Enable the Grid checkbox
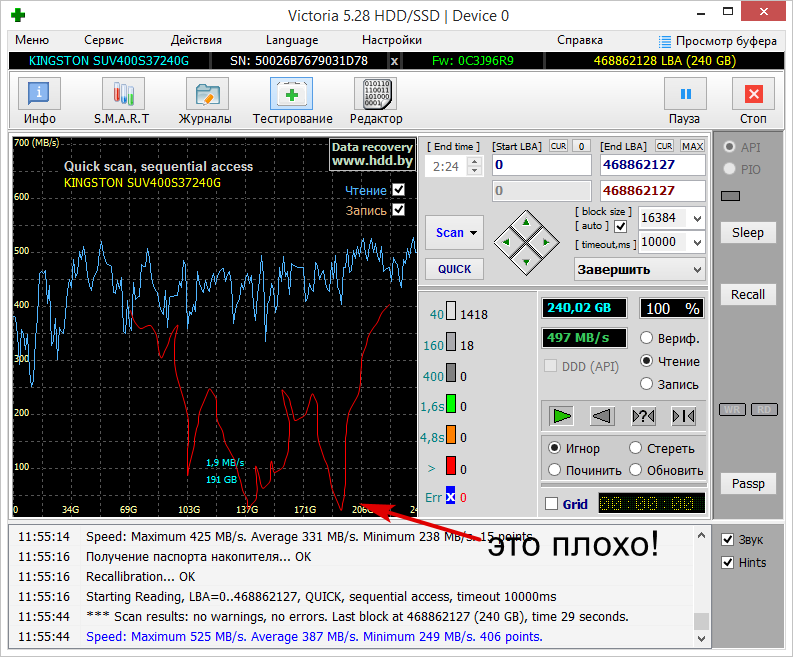The height and width of the screenshot is (657, 793). pyautogui.click(x=552, y=504)
